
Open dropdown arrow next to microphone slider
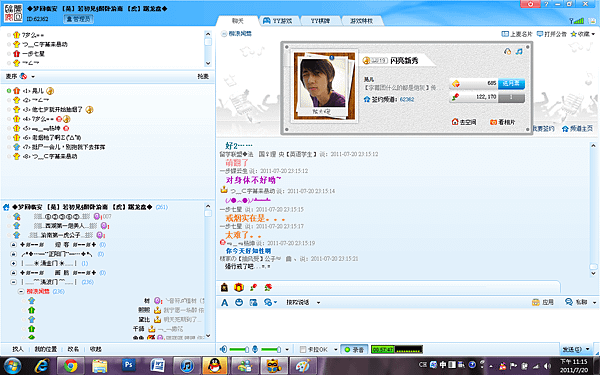click(x=287, y=349)
